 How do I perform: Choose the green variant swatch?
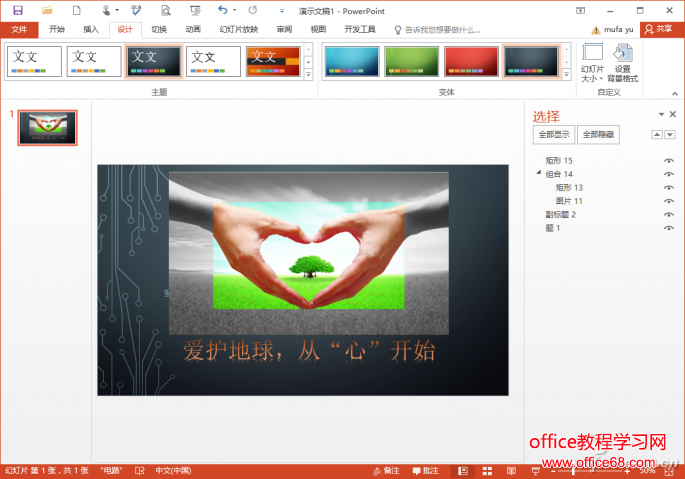(412, 62)
